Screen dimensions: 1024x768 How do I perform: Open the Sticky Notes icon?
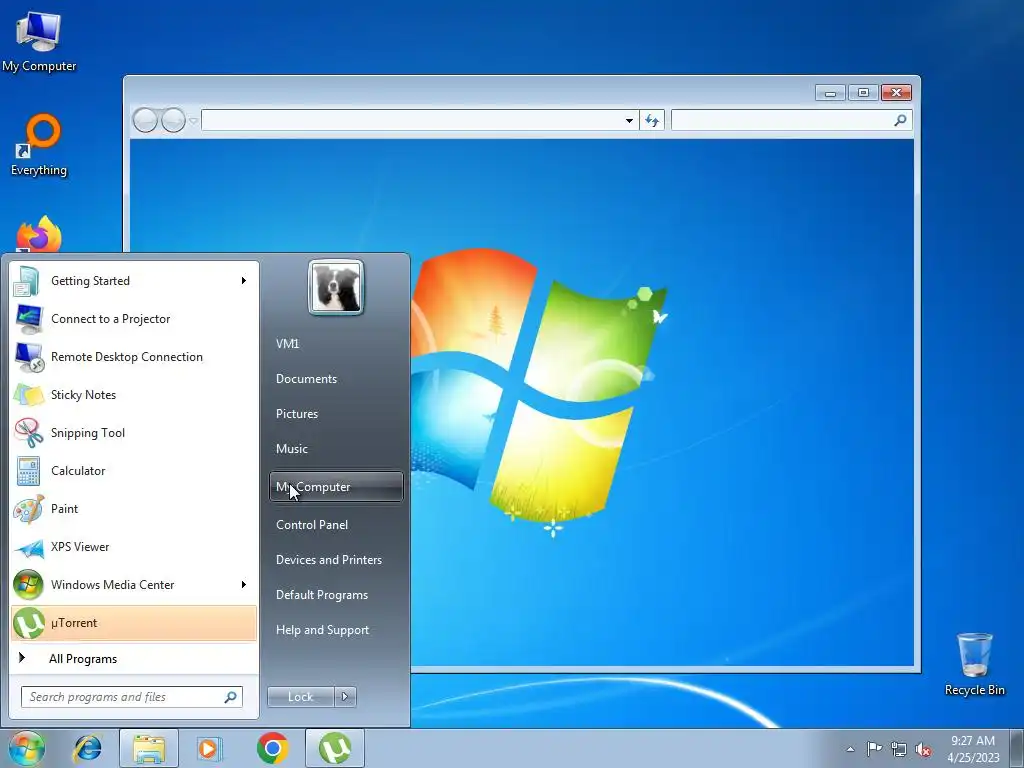tap(28, 394)
